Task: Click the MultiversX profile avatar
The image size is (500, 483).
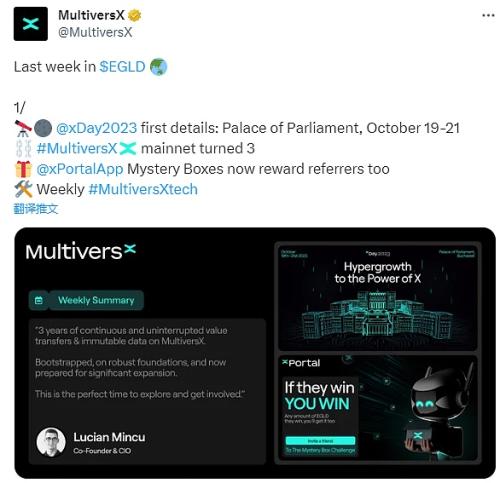Action: 31,24
